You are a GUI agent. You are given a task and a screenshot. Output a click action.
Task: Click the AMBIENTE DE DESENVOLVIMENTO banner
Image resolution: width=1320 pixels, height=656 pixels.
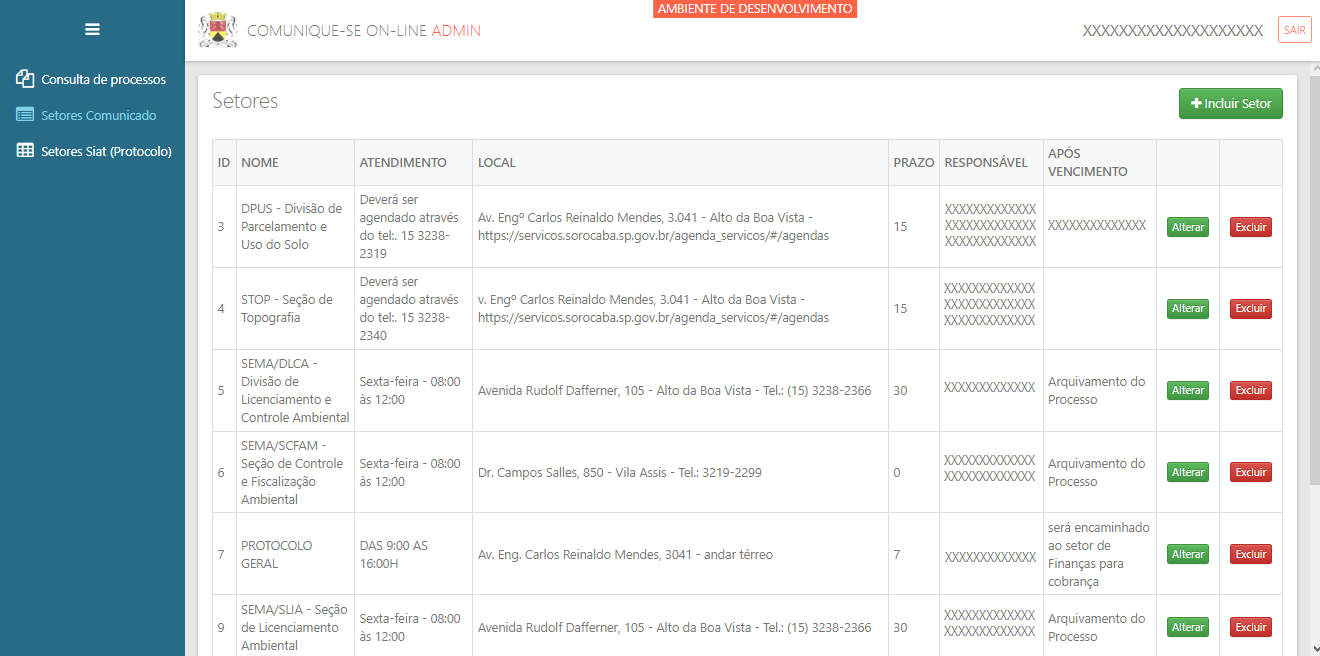tap(755, 9)
